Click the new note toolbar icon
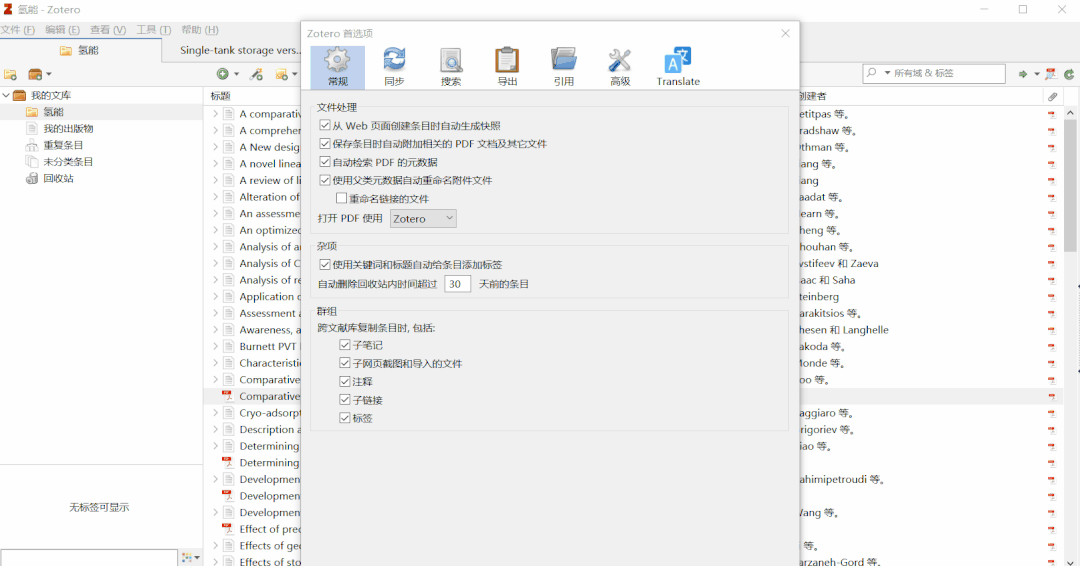The image size is (1080, 566). 281,74
